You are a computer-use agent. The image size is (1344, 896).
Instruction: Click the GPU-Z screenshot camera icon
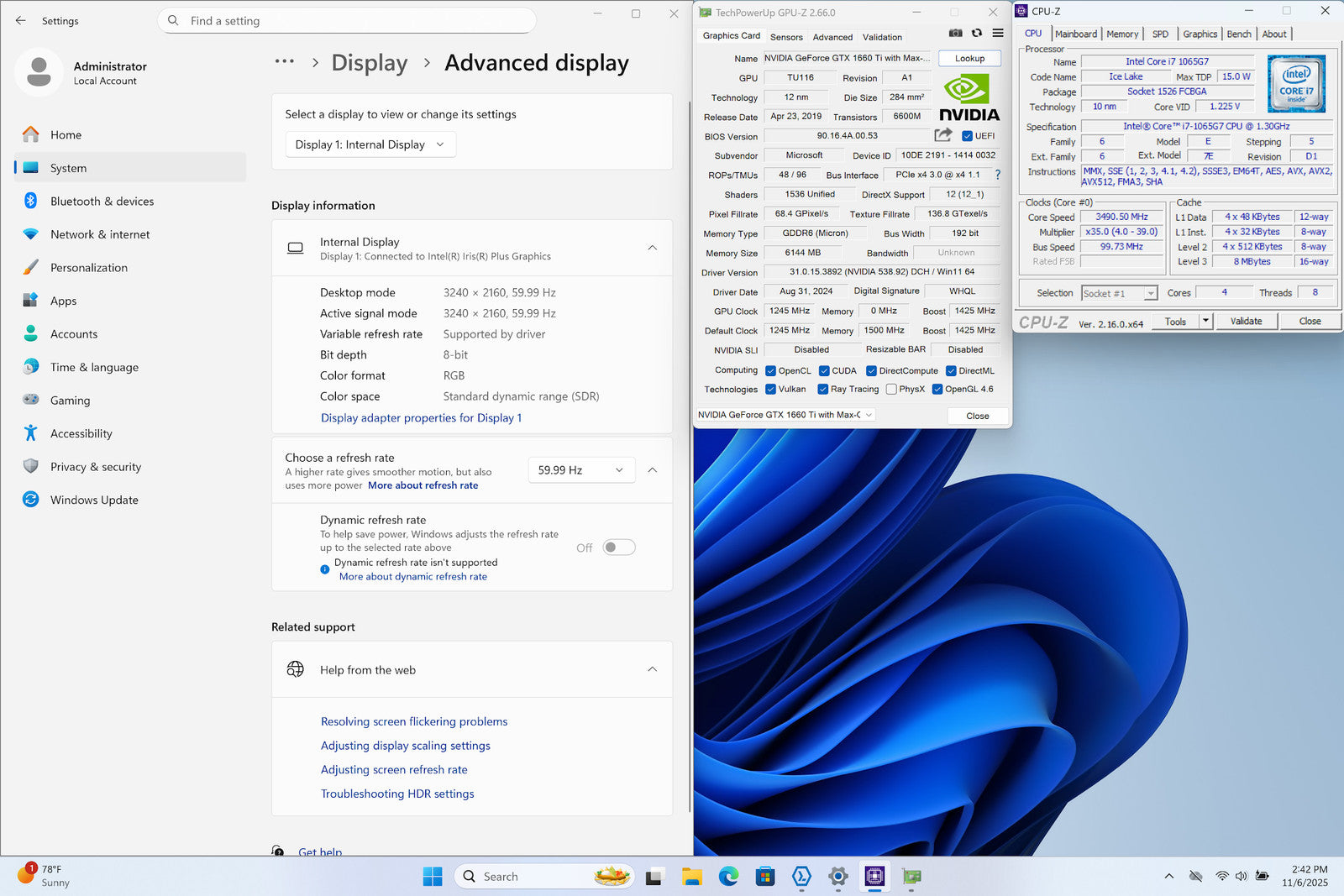coord(956,34)
